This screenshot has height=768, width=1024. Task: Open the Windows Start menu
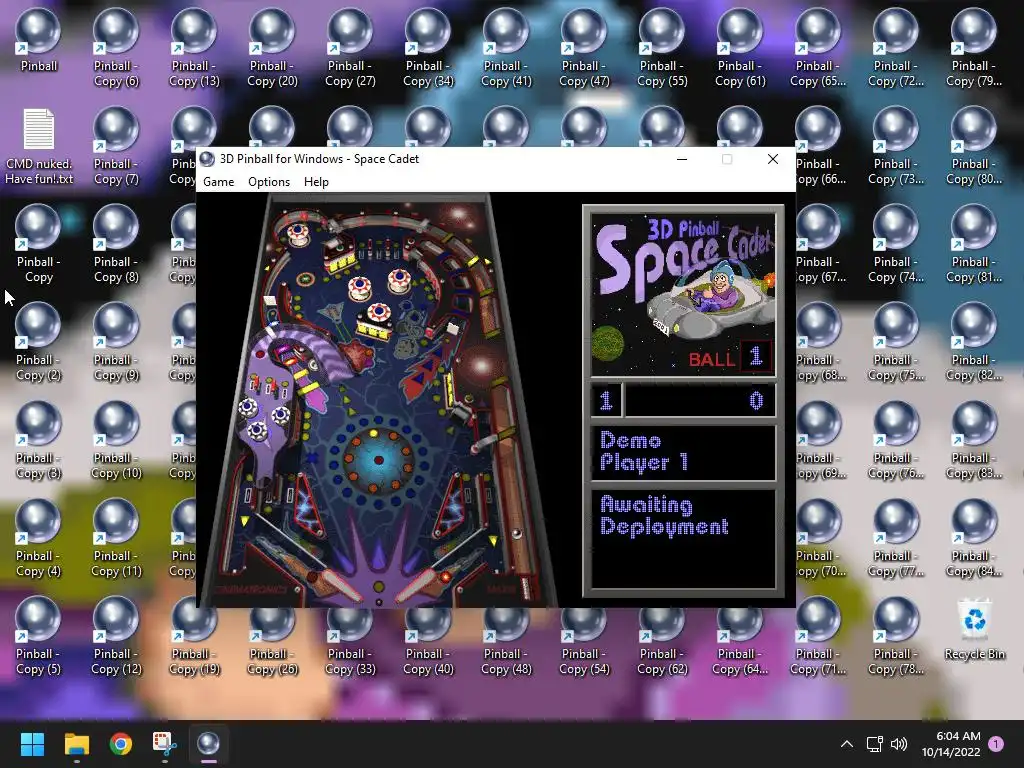pyautogui.click(x=32, y=744)
